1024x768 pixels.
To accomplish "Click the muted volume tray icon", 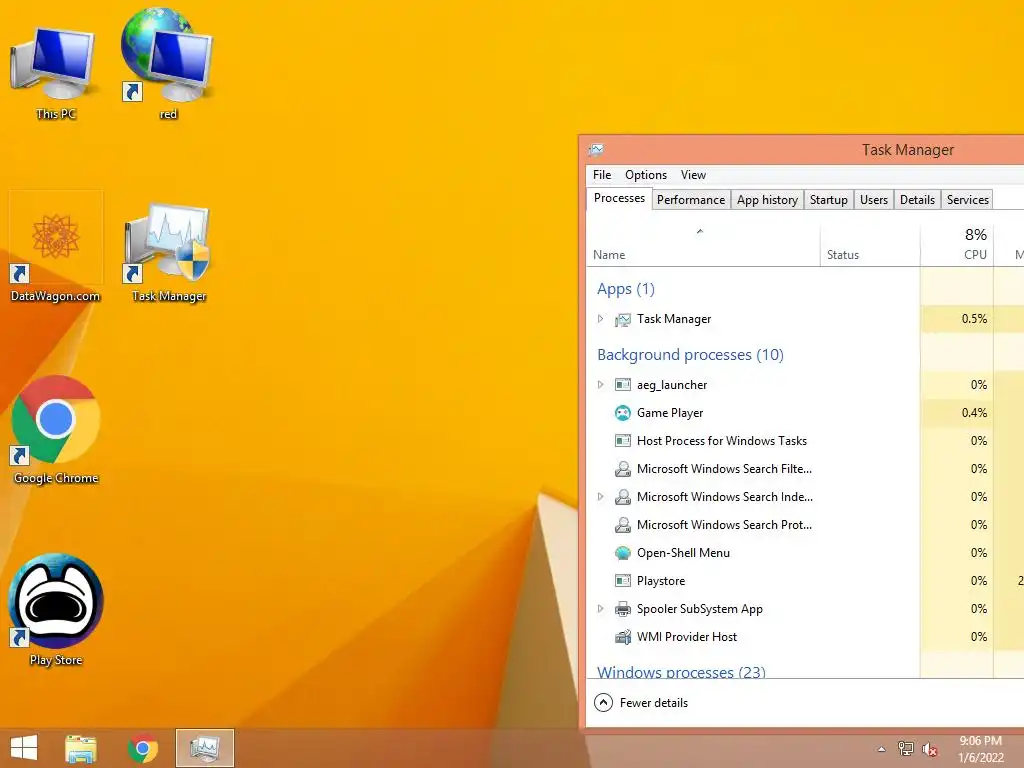I will 930,749.
